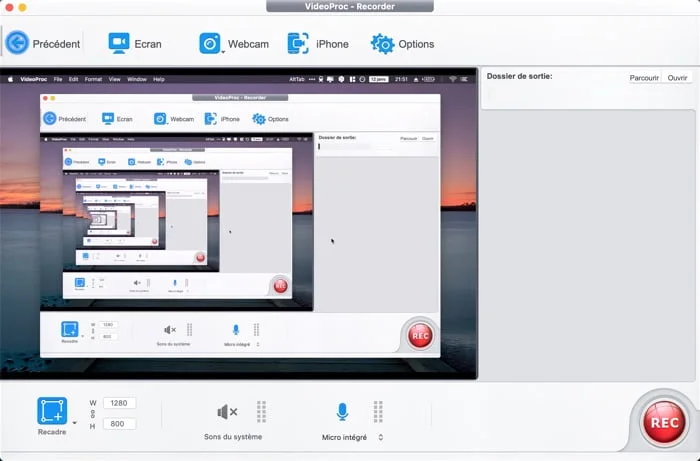Click the H height field showing 800
700x461 pixels.
119,424
